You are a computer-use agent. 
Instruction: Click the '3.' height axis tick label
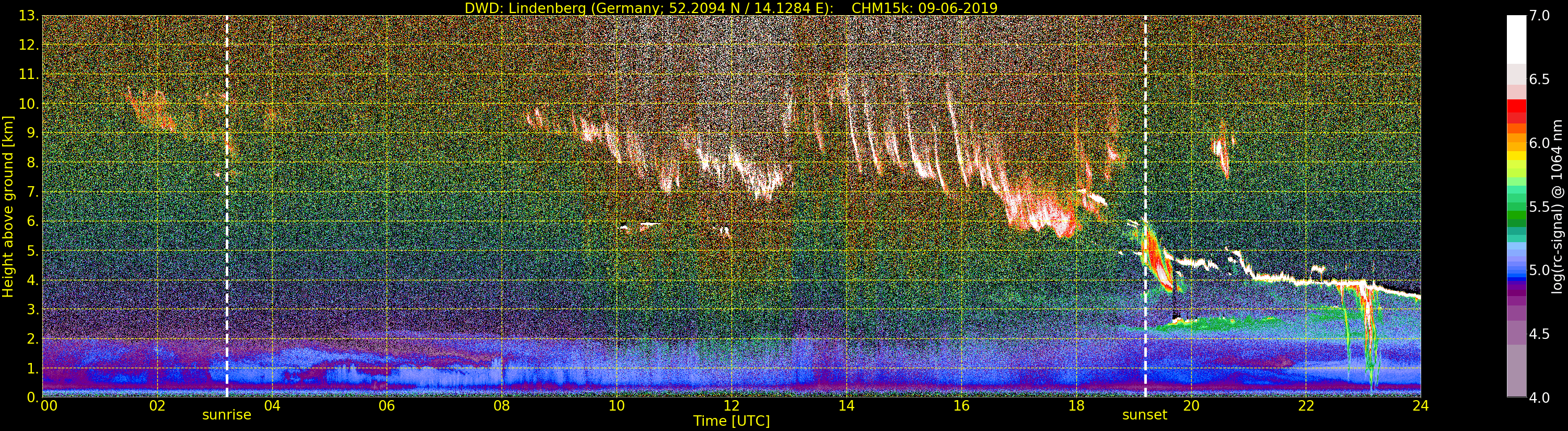tap(32, 310)
